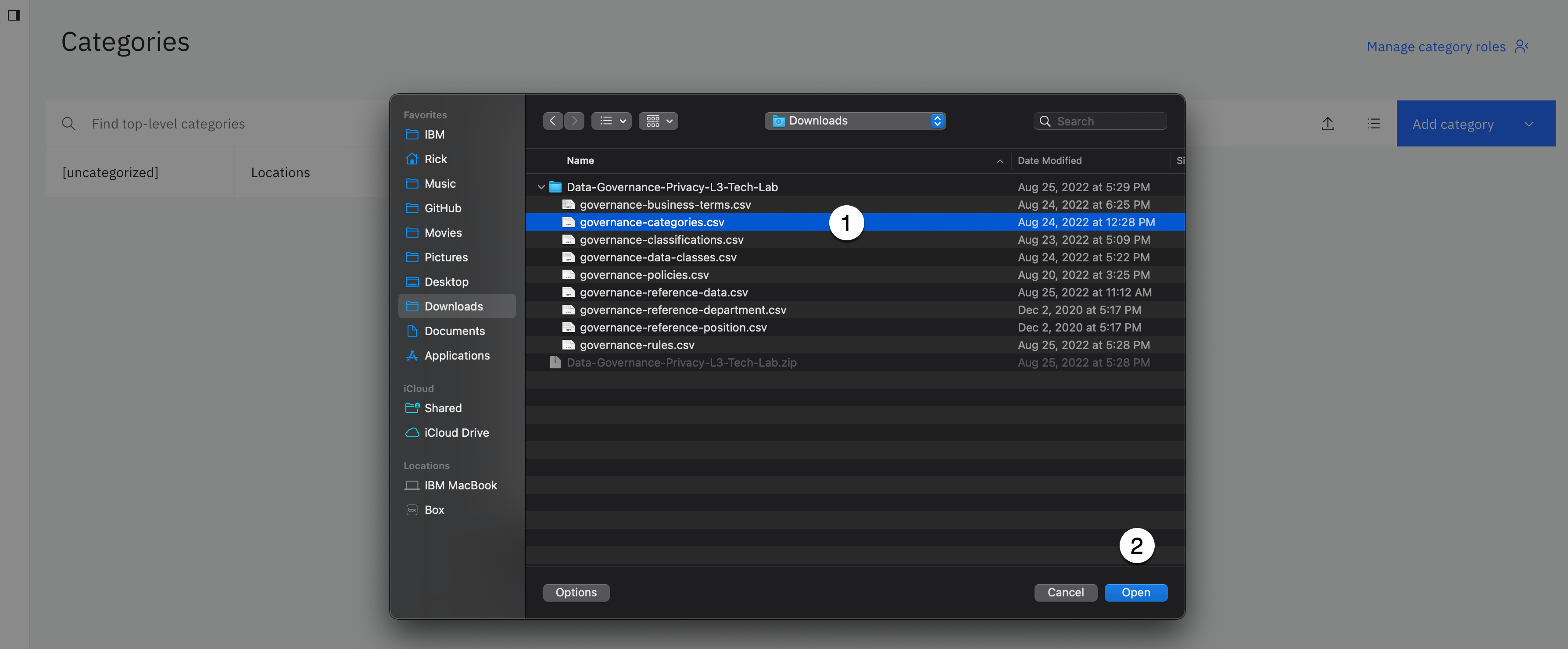
Task: Click the import upload arrow icon
Action: [1328, 124]
